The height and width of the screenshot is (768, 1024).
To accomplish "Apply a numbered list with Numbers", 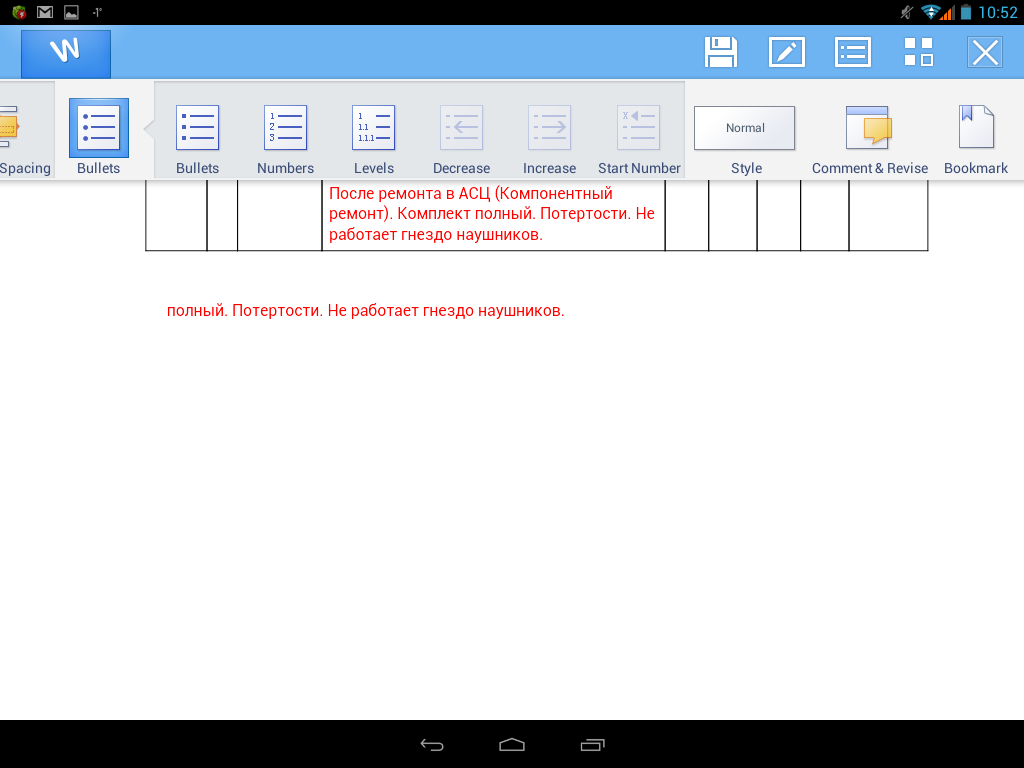I will 285,138.
